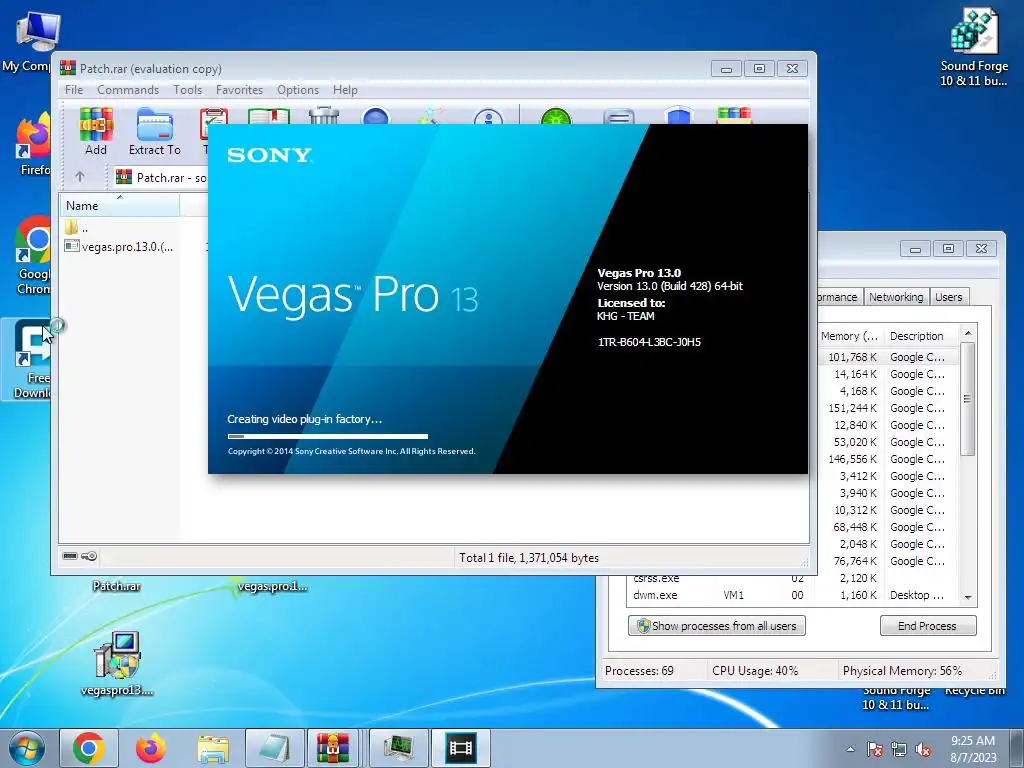The width and height of the screenshot is (1024, 768).
Task: Select the '..' parent folder row in WinRAR
Action: (76, 228)
